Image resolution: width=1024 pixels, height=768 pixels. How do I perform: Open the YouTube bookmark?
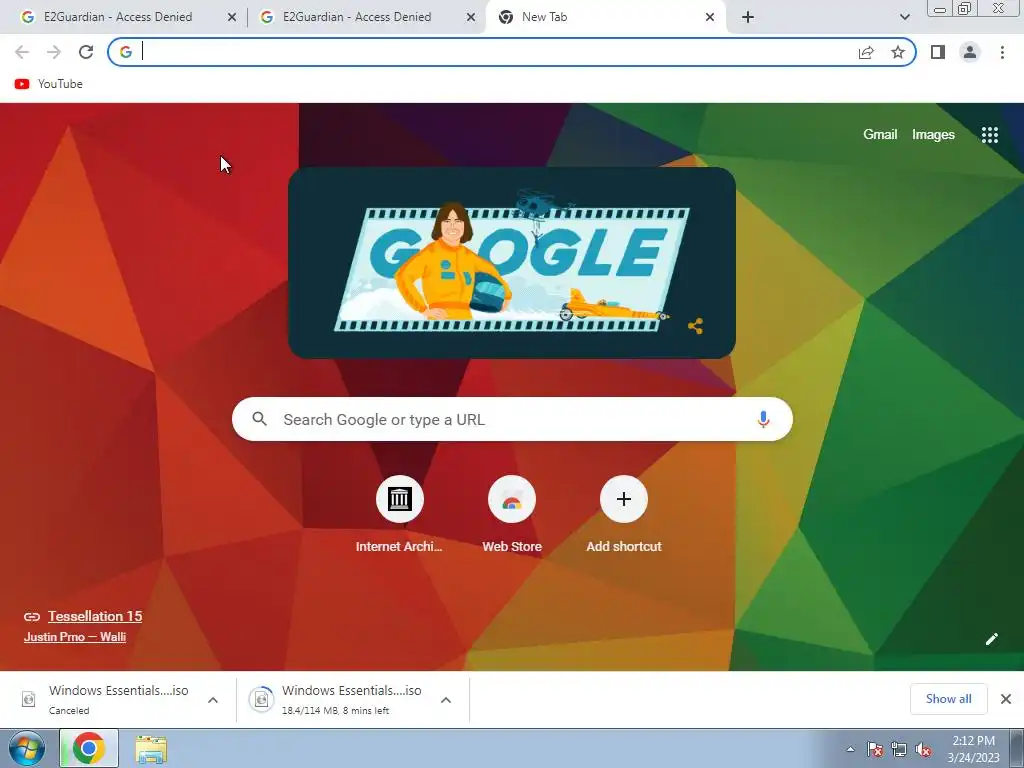pyautogui.click(x=49, y=84)
